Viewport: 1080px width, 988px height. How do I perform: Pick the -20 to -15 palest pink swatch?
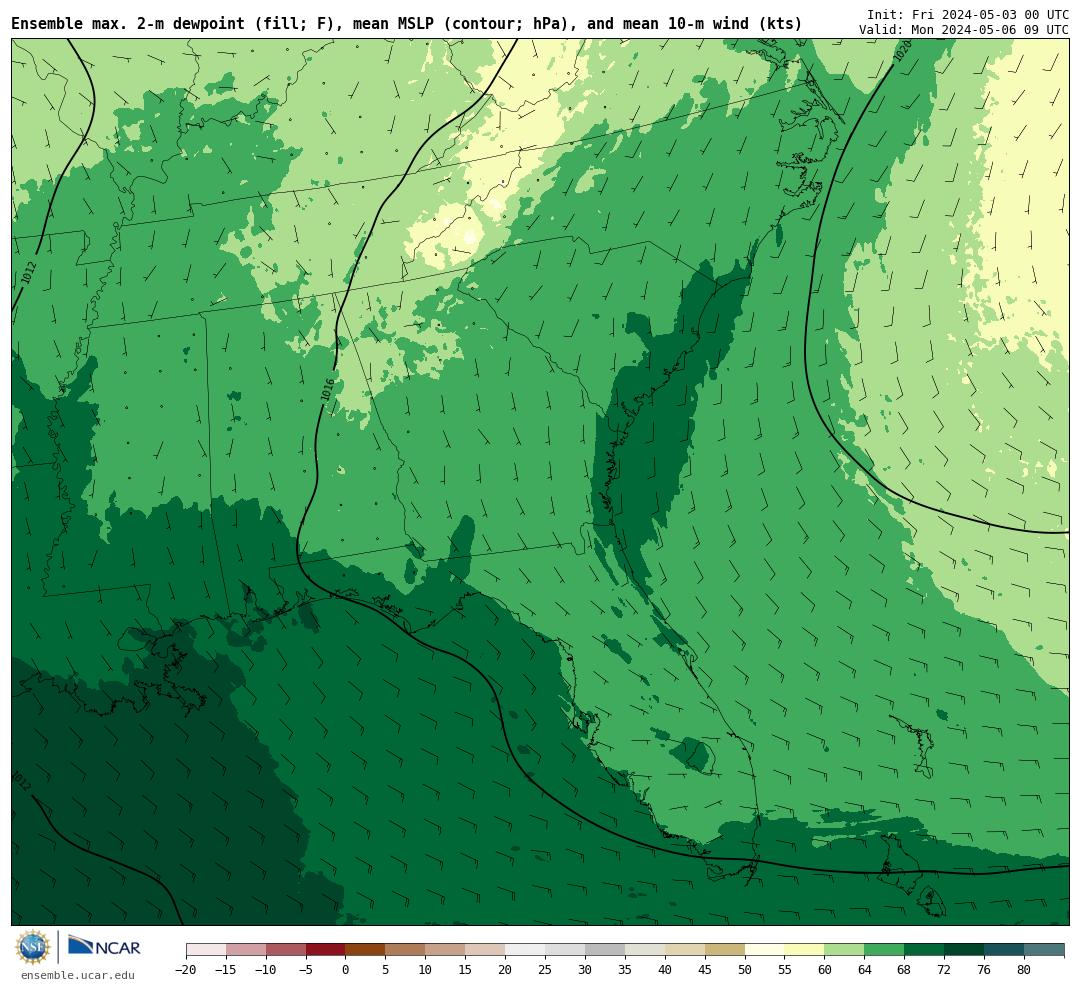206,950
